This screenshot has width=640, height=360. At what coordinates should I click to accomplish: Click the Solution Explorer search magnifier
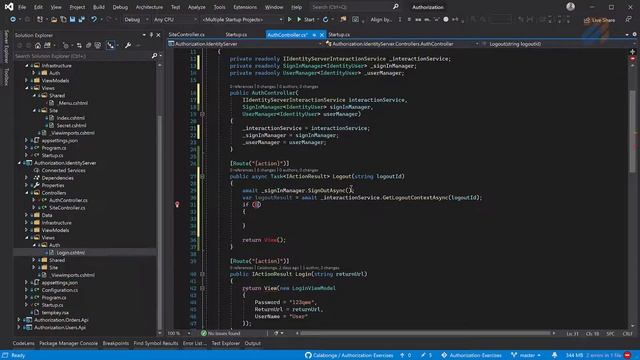click(x=154, y=56)
